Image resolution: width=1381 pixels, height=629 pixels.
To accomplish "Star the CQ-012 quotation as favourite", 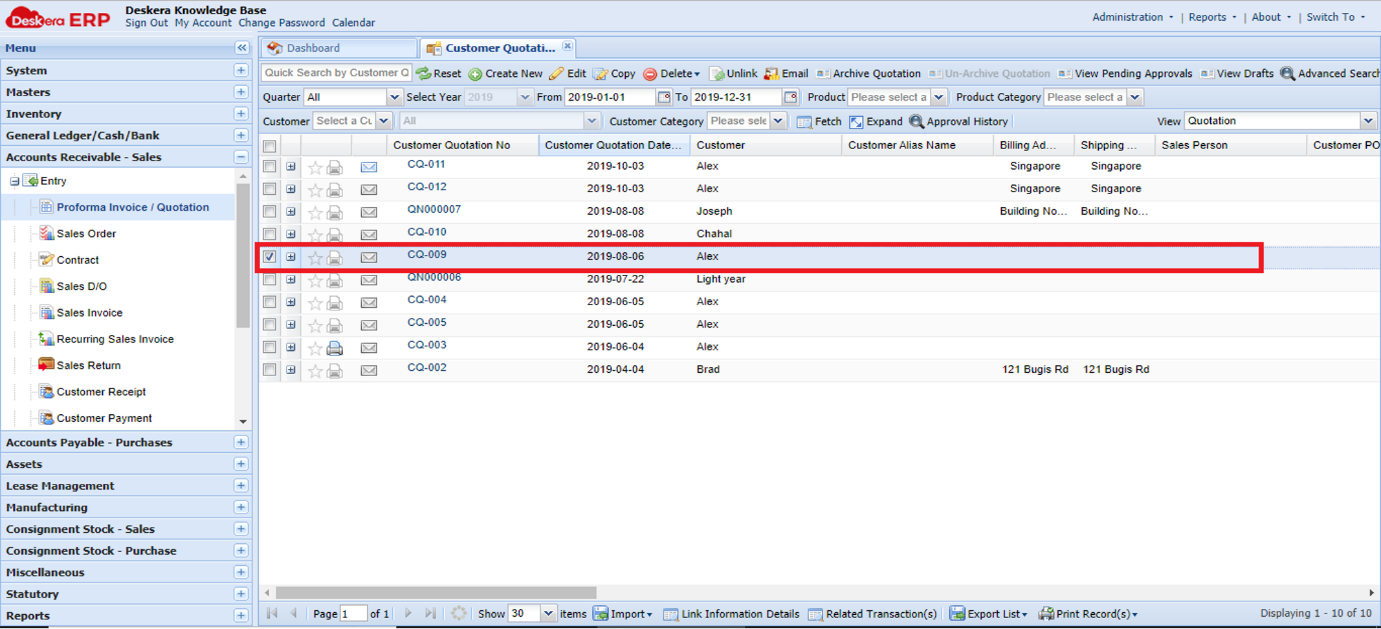I will click(315, 190).
